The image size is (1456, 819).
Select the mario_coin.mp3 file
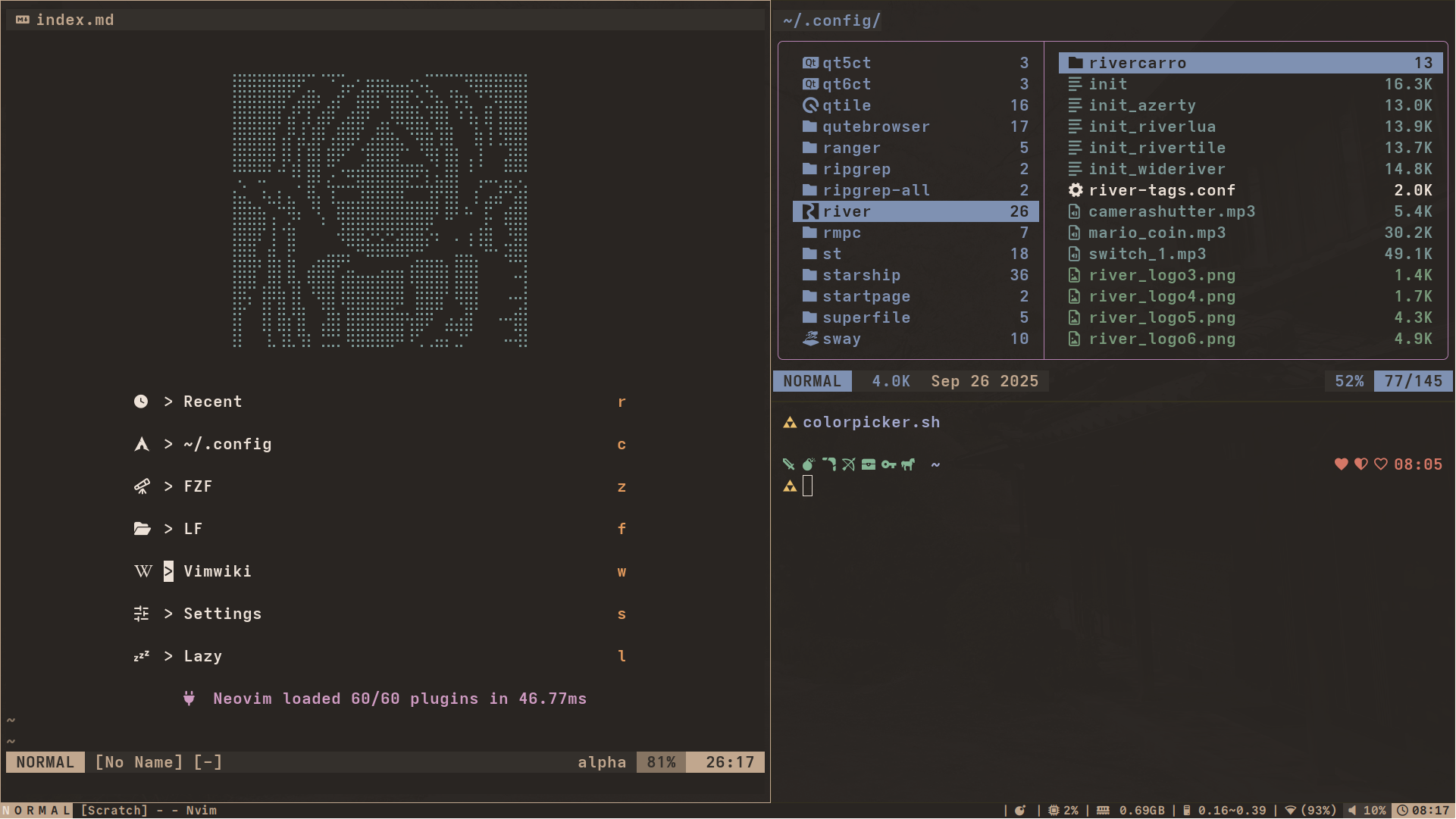tap(1251, 233)
